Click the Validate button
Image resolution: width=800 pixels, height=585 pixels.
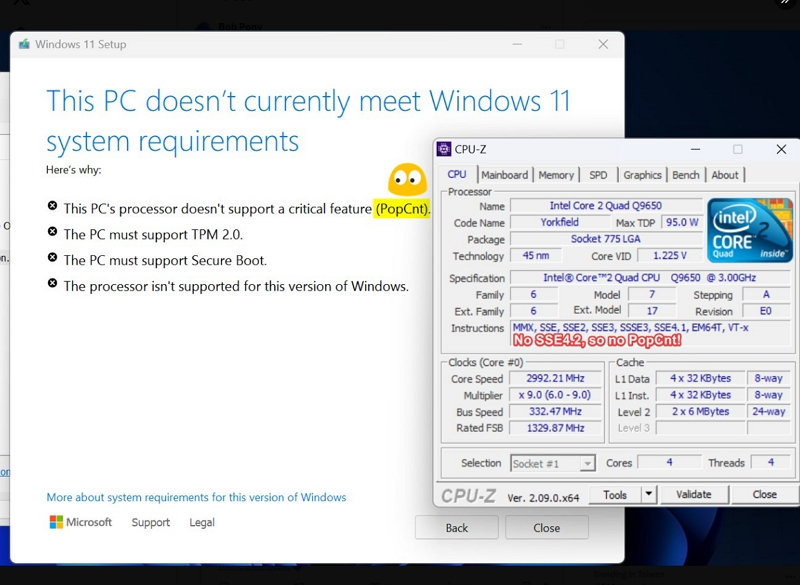(694, 494)
